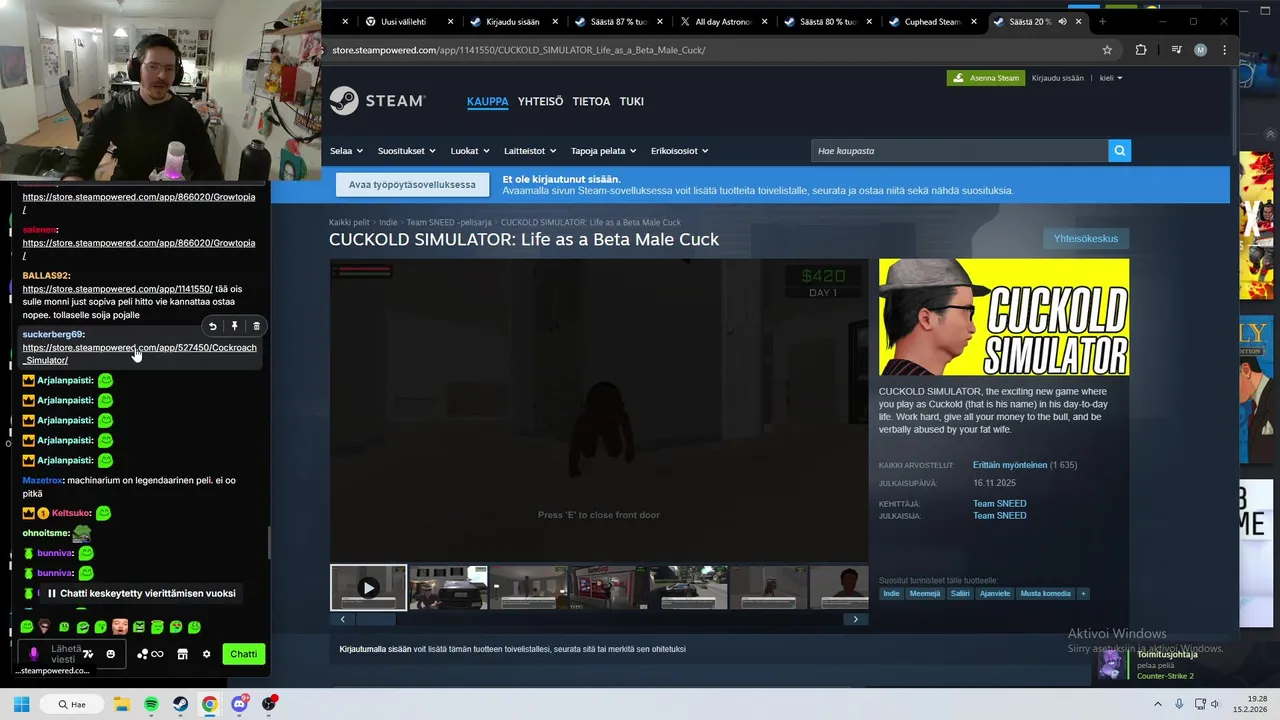Expand the Suositukset dropdown menu
This screenshot has height=720, width=1280.
click(x=406, y=151)
